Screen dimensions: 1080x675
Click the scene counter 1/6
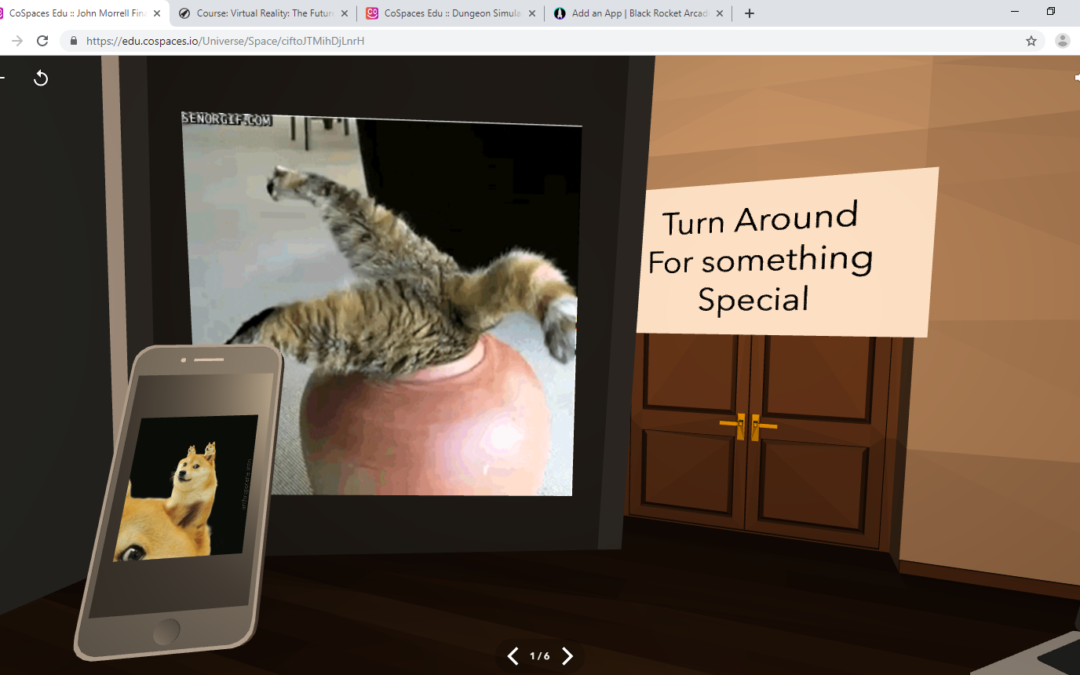(x=540, y=656)
